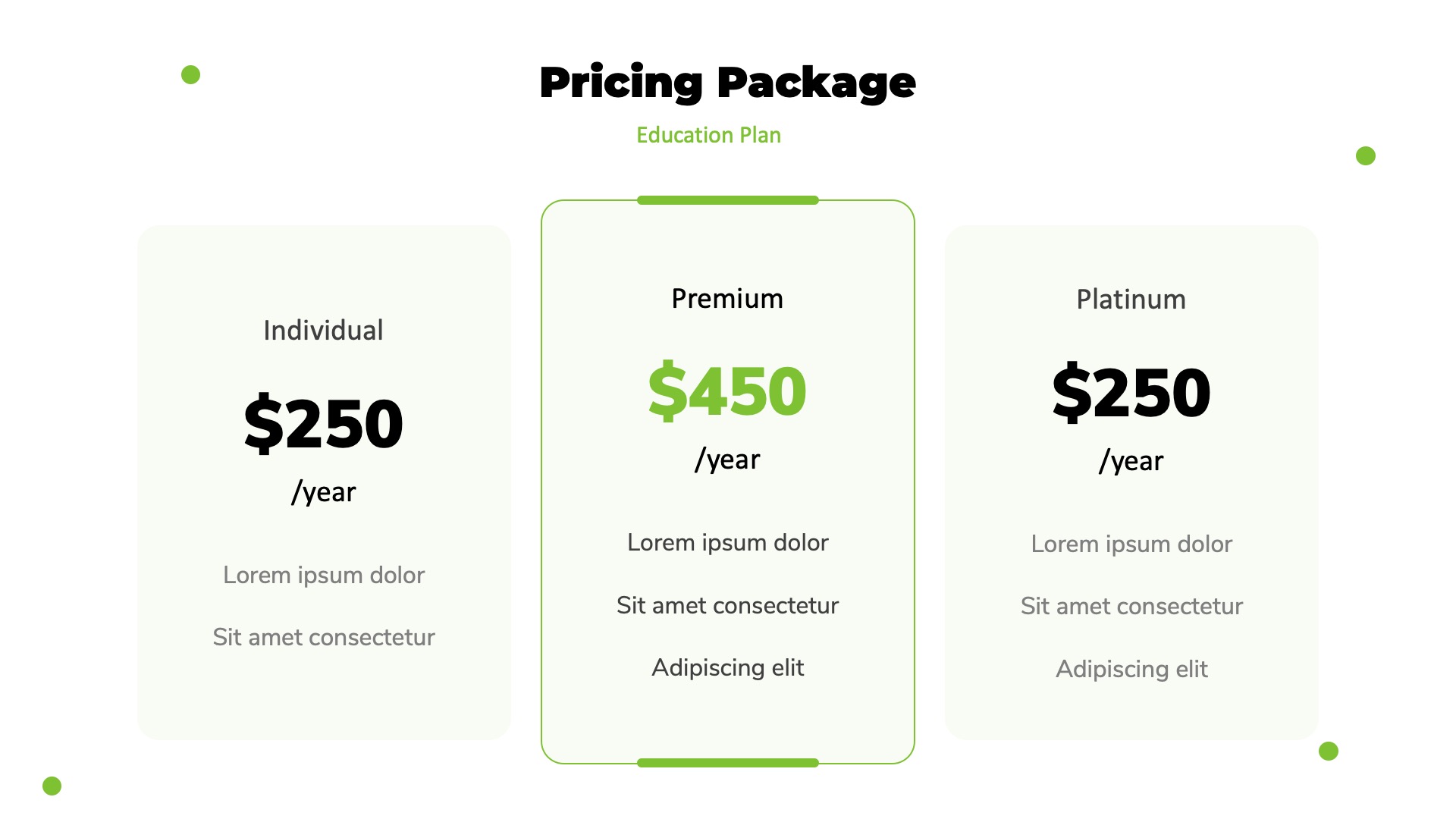The width and height of the screenshot is (1456, 819).
Task: Select Lorem ipsum dolor in the Platinum card
Action: (1131, 544)
